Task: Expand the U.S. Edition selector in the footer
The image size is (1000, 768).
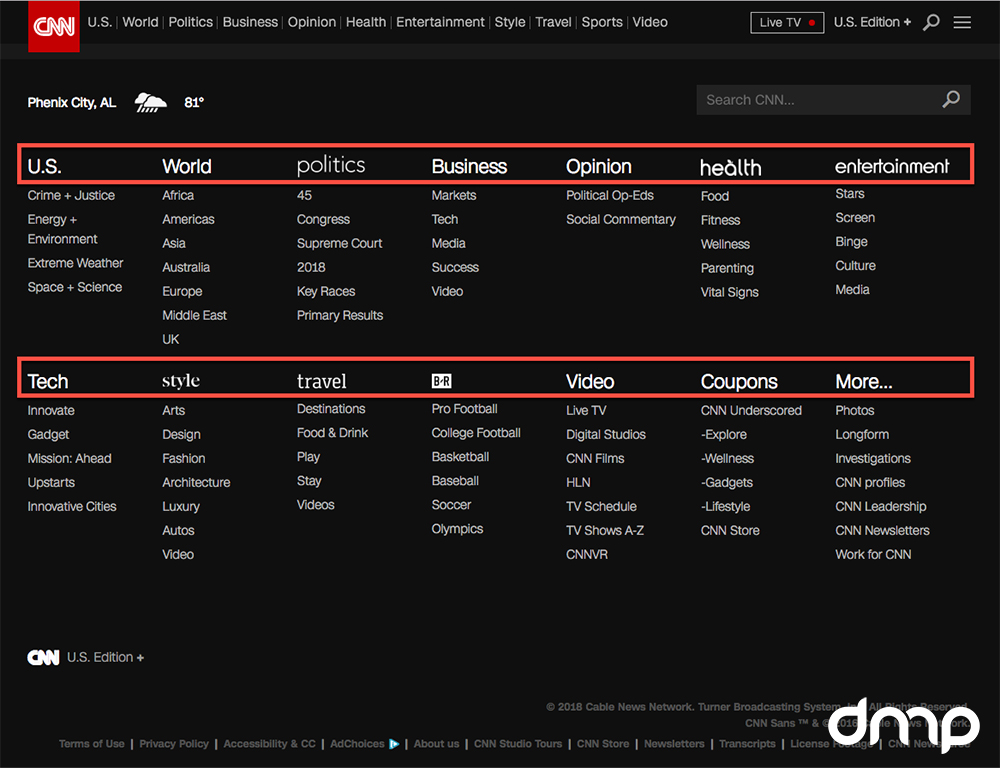Action: [x=105, y=657]
